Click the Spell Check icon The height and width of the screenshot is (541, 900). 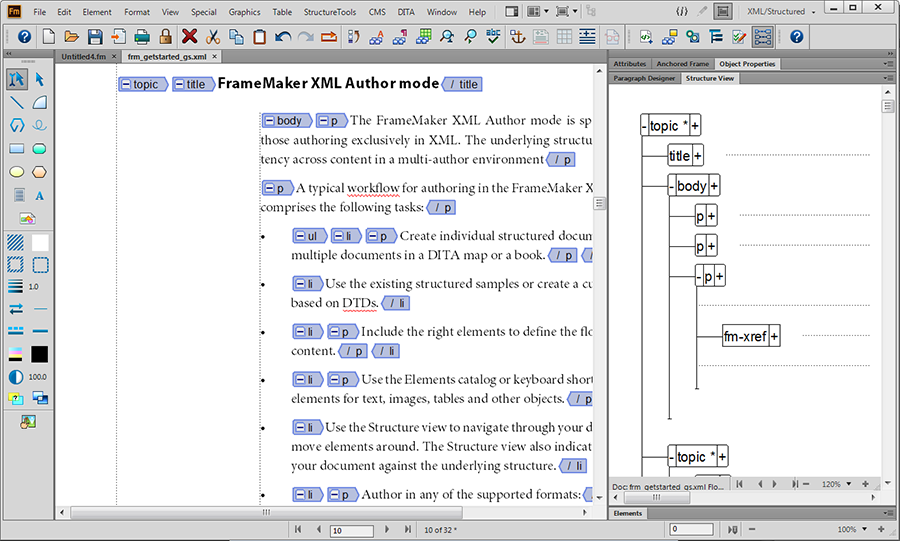(x=494, y=37)
